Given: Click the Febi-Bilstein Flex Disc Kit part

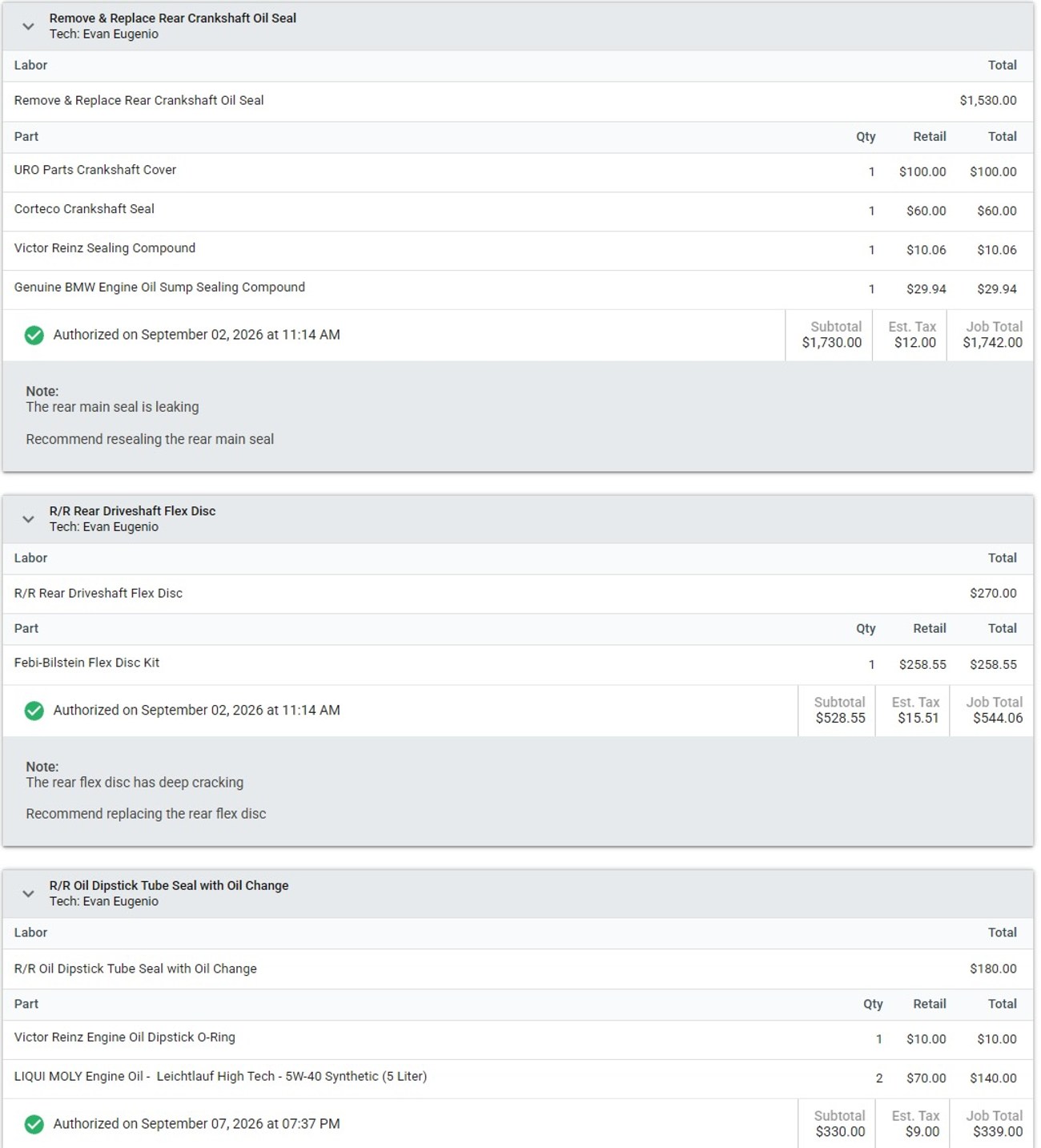Looking at the screenshot, I should pyautogui.click(x=517, y=665).
